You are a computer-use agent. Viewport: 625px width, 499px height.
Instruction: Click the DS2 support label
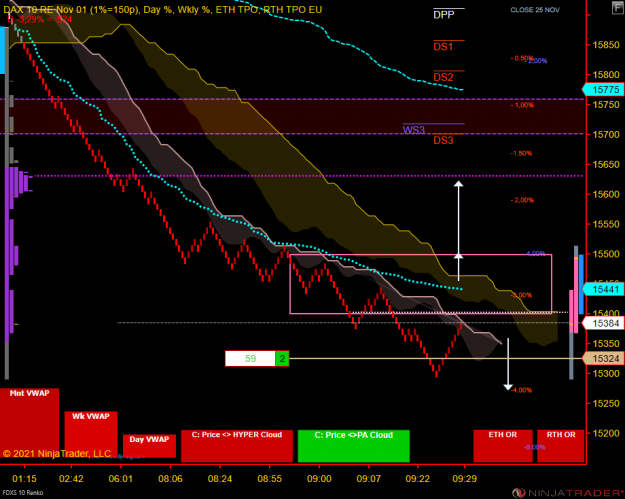tap(443, 77)
